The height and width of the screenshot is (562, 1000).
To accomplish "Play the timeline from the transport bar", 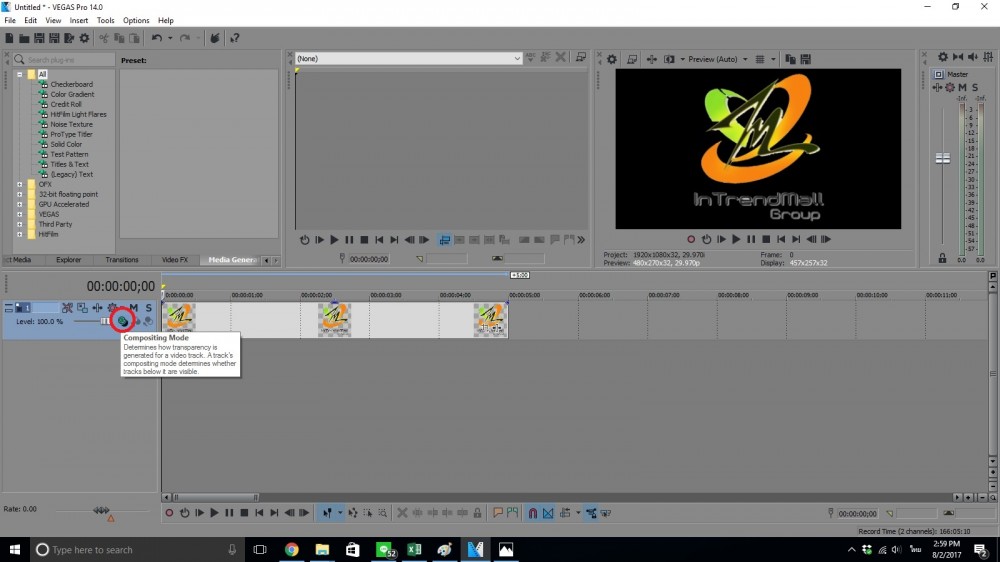I will coord(214,513).
